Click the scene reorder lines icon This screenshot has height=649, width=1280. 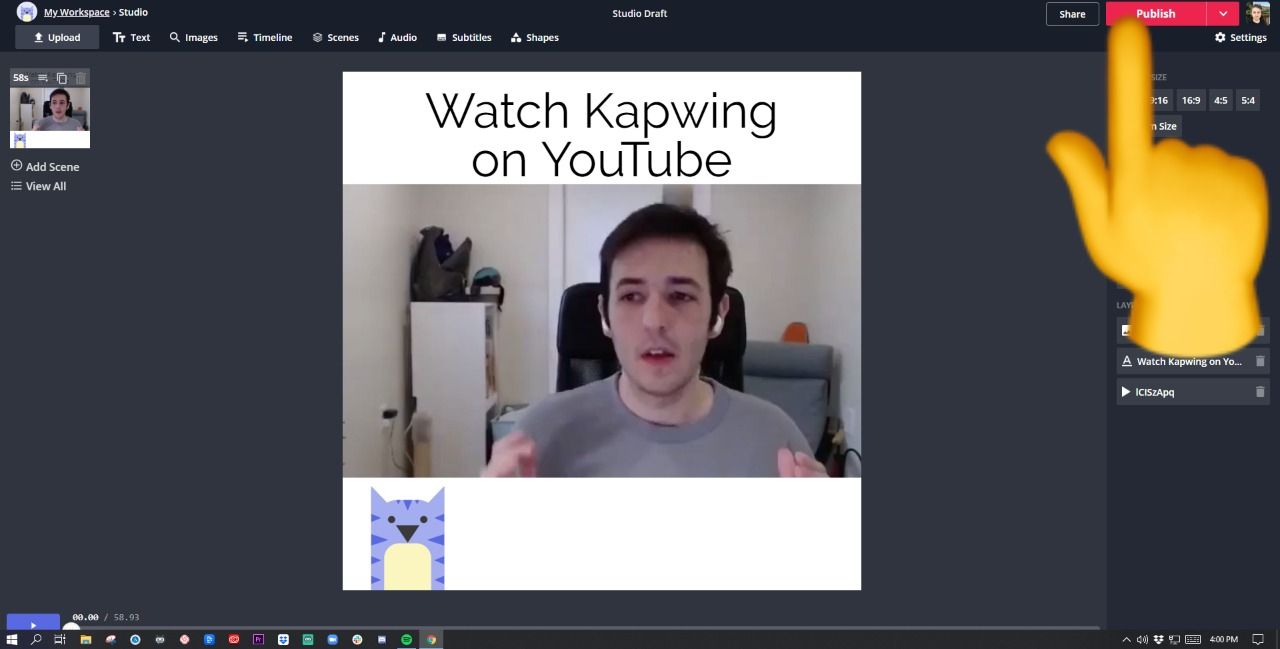point(43,78)
